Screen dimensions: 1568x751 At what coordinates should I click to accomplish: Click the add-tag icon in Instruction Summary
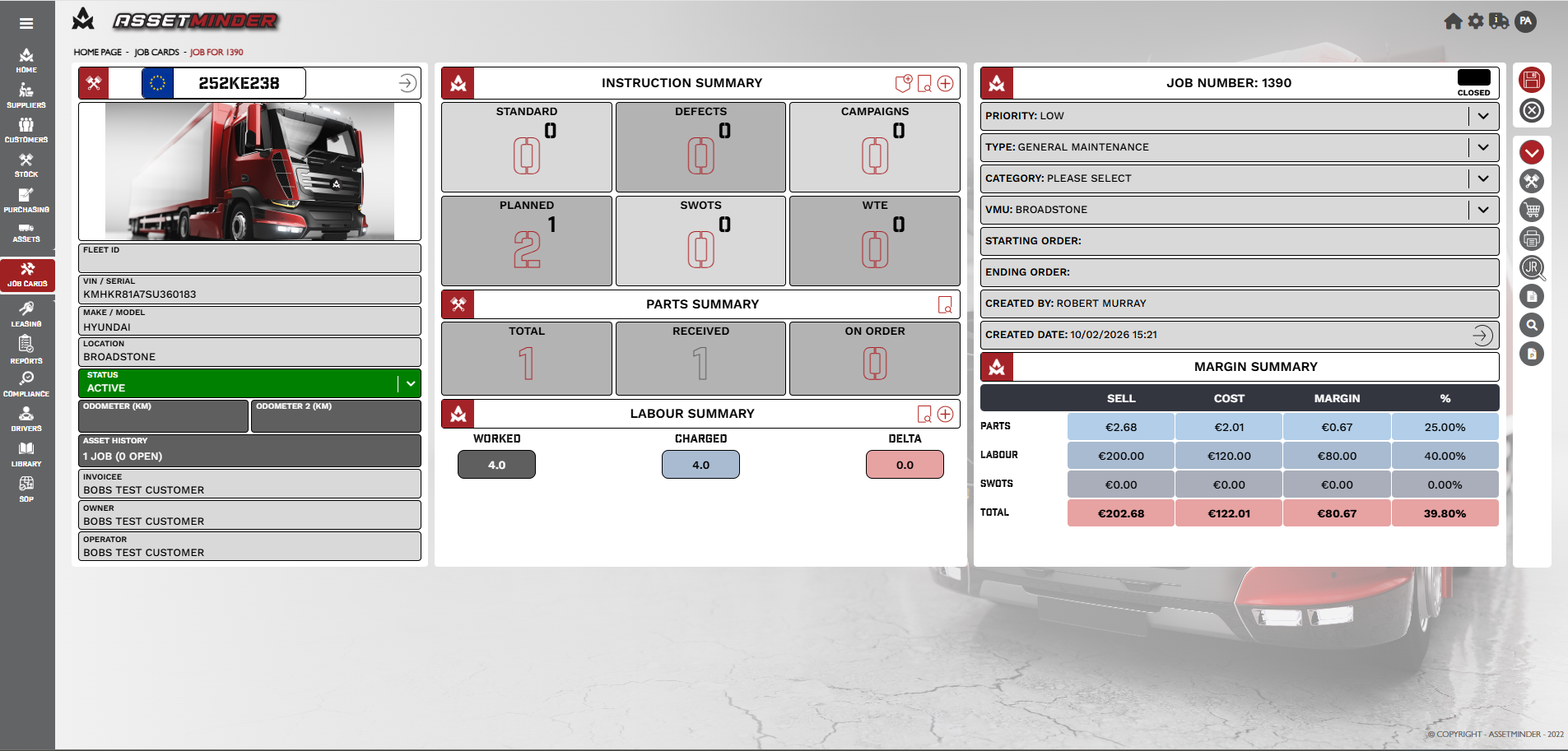[x=903, y=83]
